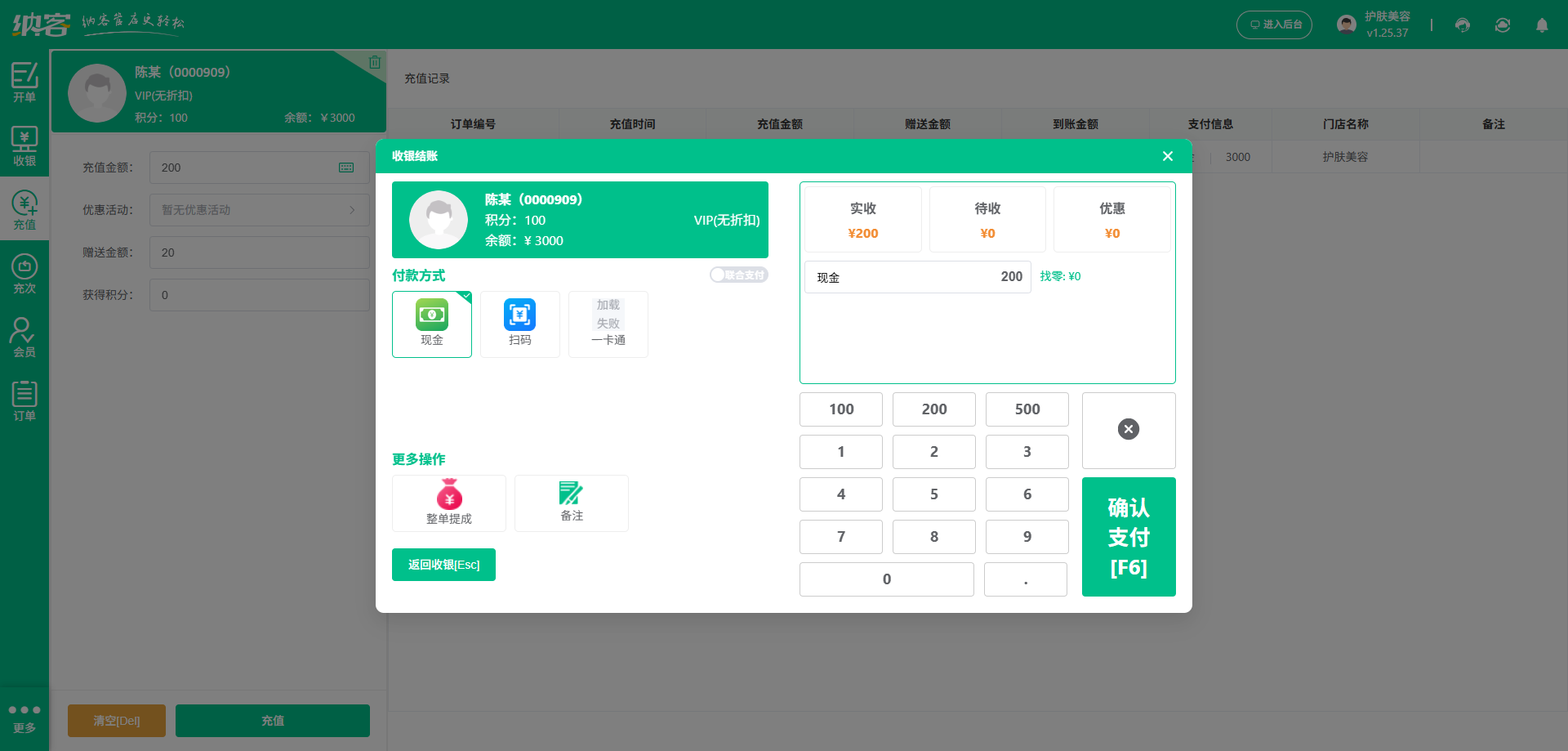Viewport: 1568px width, 751px height.
Task: Click the notification bell icon
Action: coord(1541,25)
